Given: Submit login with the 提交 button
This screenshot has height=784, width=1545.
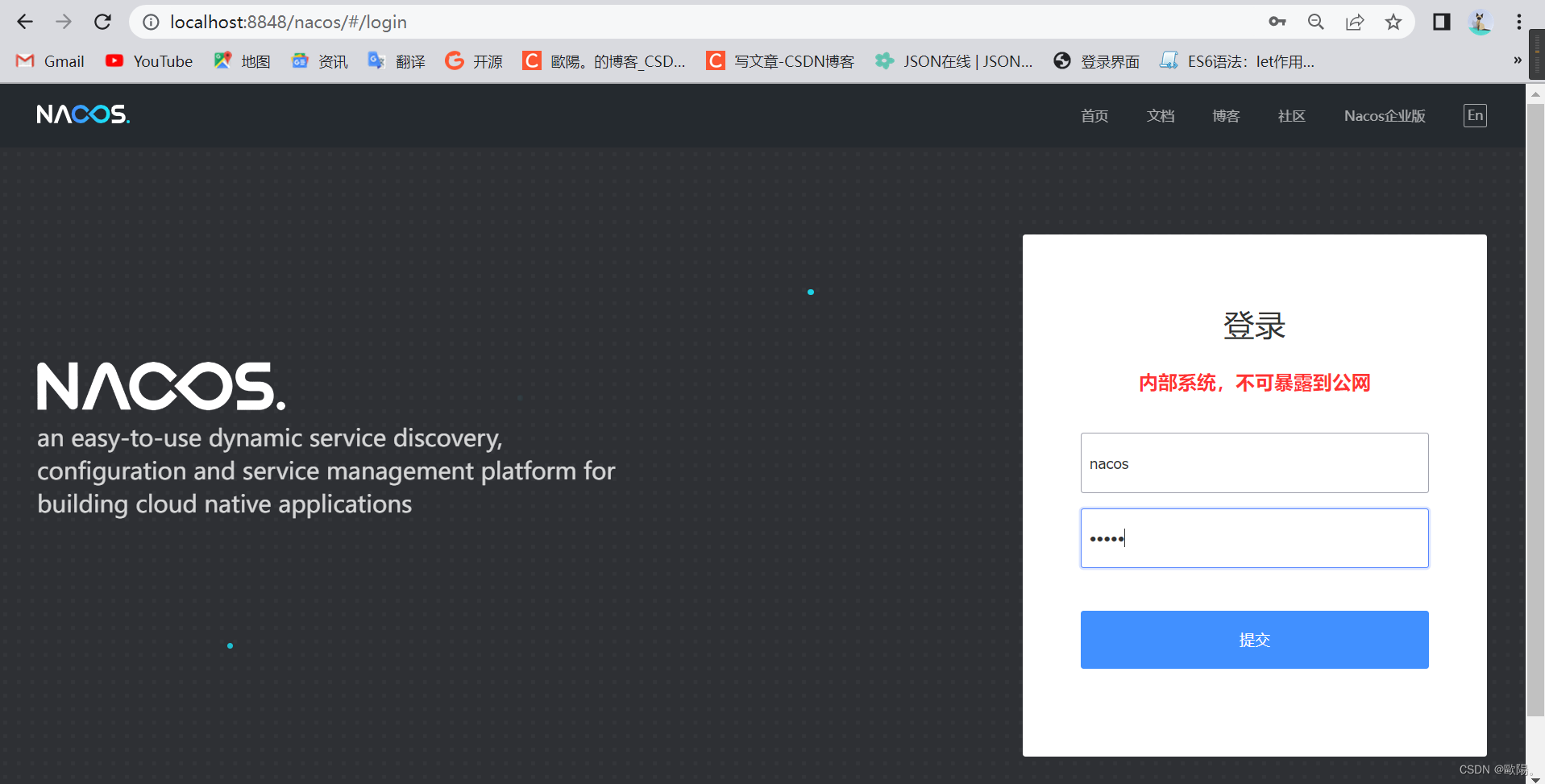Looking at the screenshot, I should (1254, 640).
